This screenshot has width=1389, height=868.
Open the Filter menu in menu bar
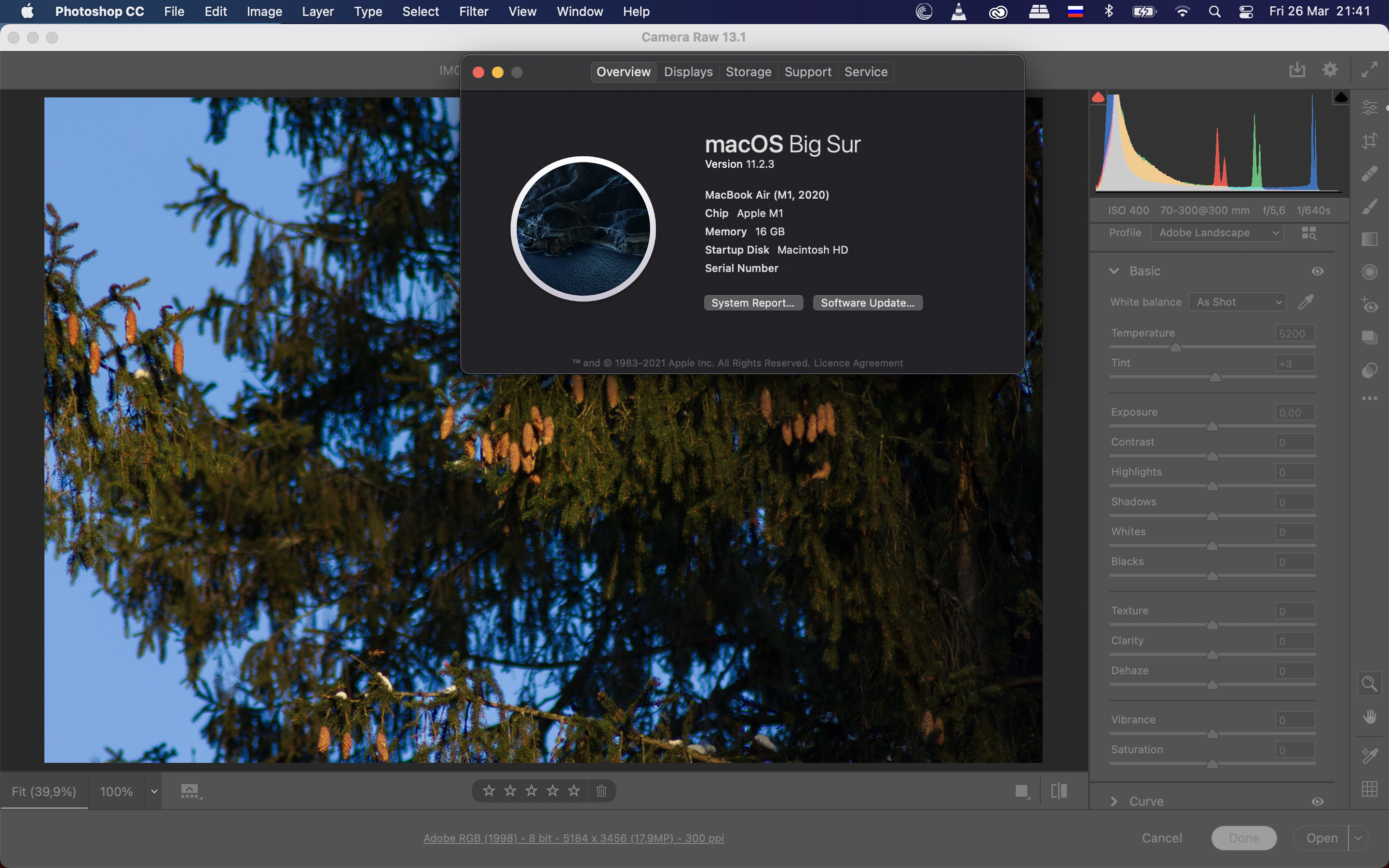[473, 12]
